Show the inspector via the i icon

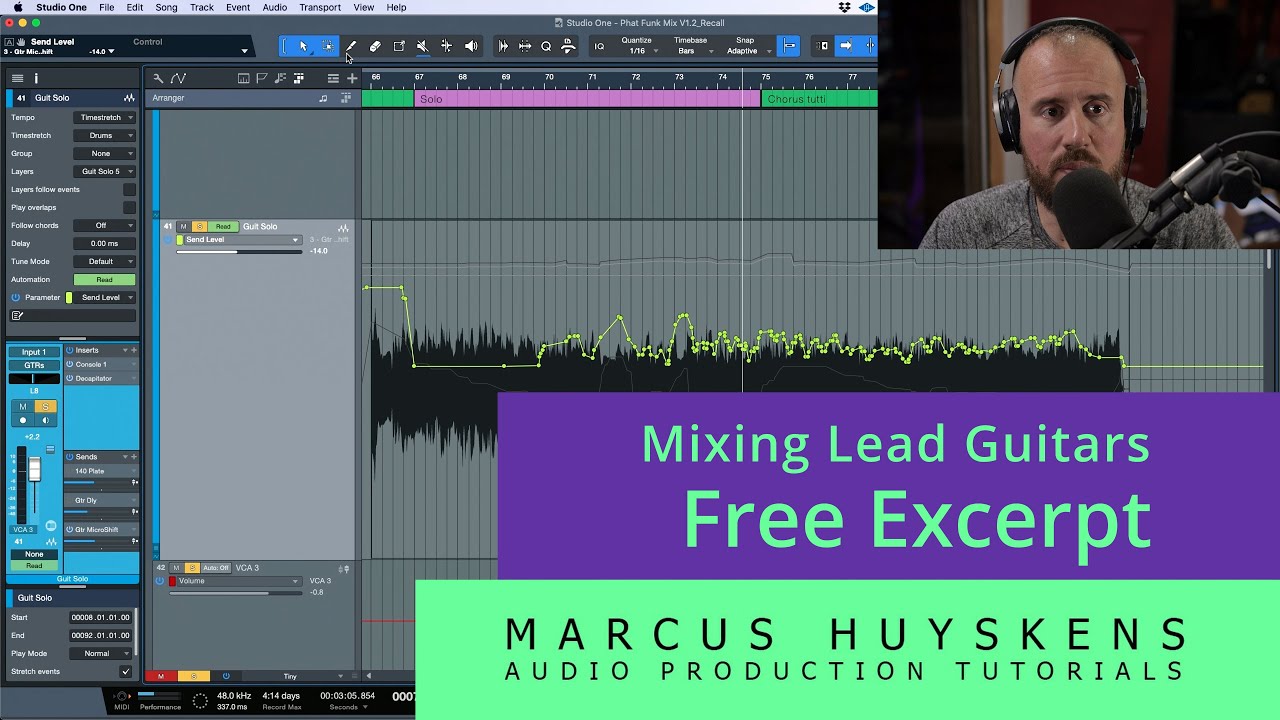pyautogui.click(x=36, y=78)
